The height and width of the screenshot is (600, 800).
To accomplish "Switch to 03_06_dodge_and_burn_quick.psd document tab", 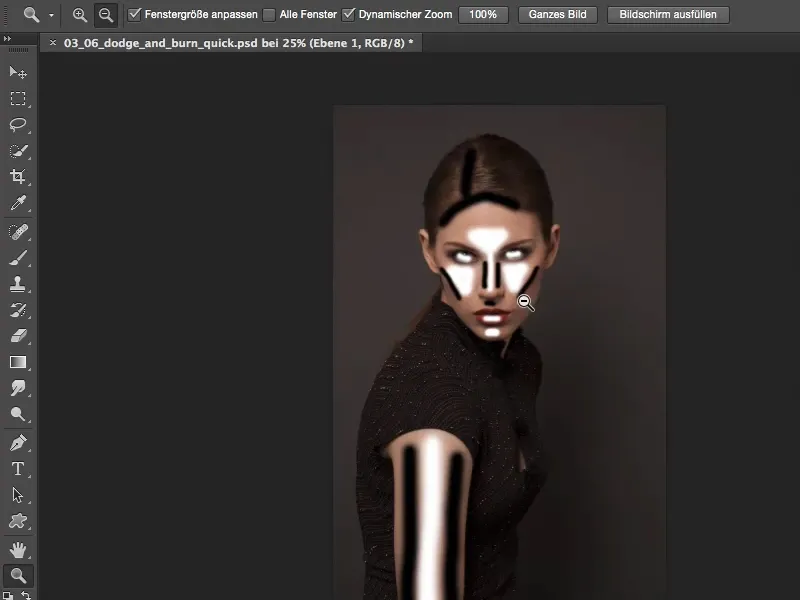I will coord(238,43).
